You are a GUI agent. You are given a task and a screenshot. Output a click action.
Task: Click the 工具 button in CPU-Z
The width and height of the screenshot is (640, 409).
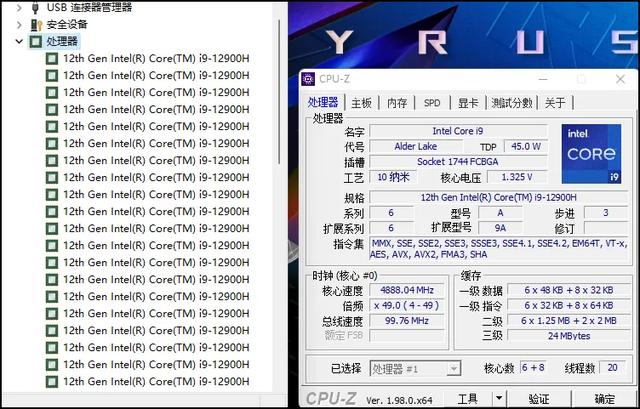click(x=467, y=398)
